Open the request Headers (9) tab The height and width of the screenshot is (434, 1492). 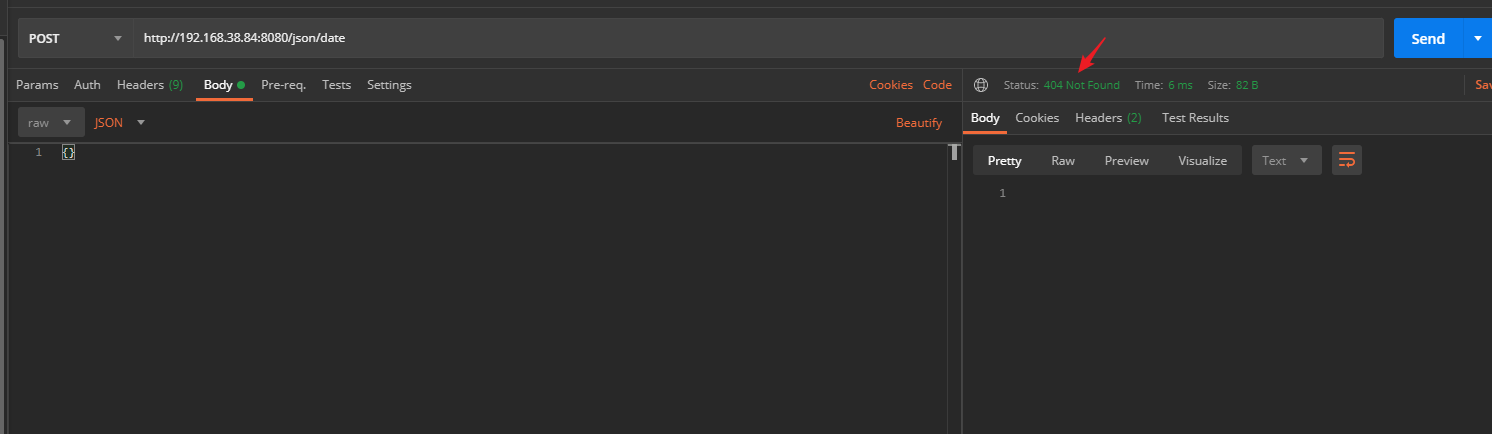pos(150,85)
